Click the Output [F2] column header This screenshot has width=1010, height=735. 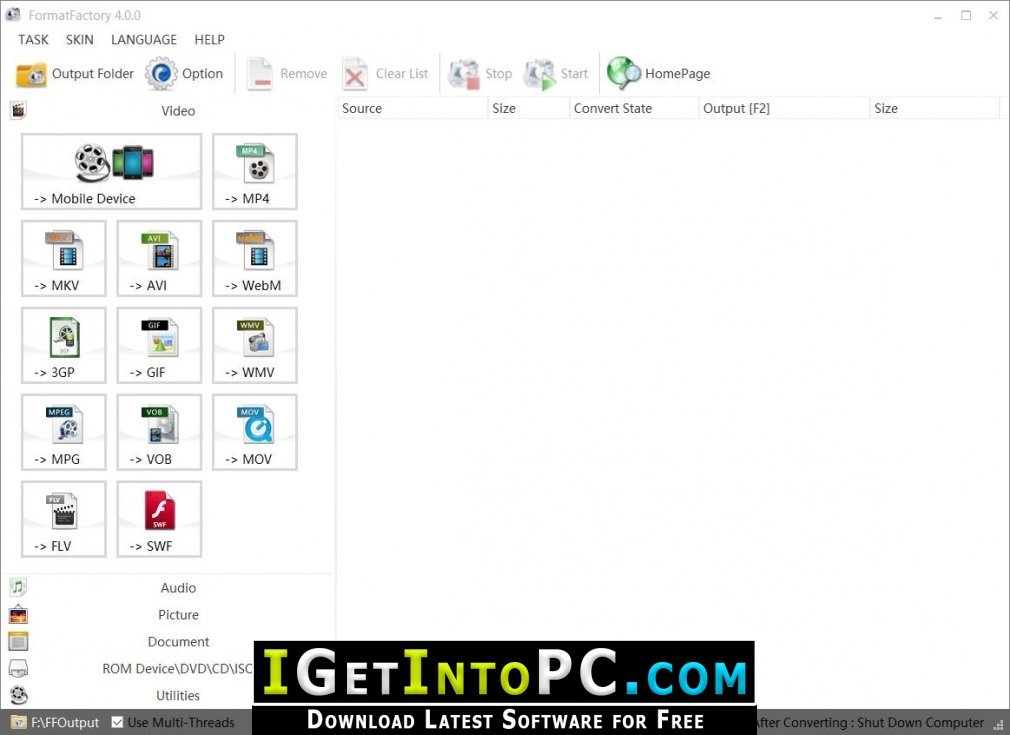tap(785, 108)
